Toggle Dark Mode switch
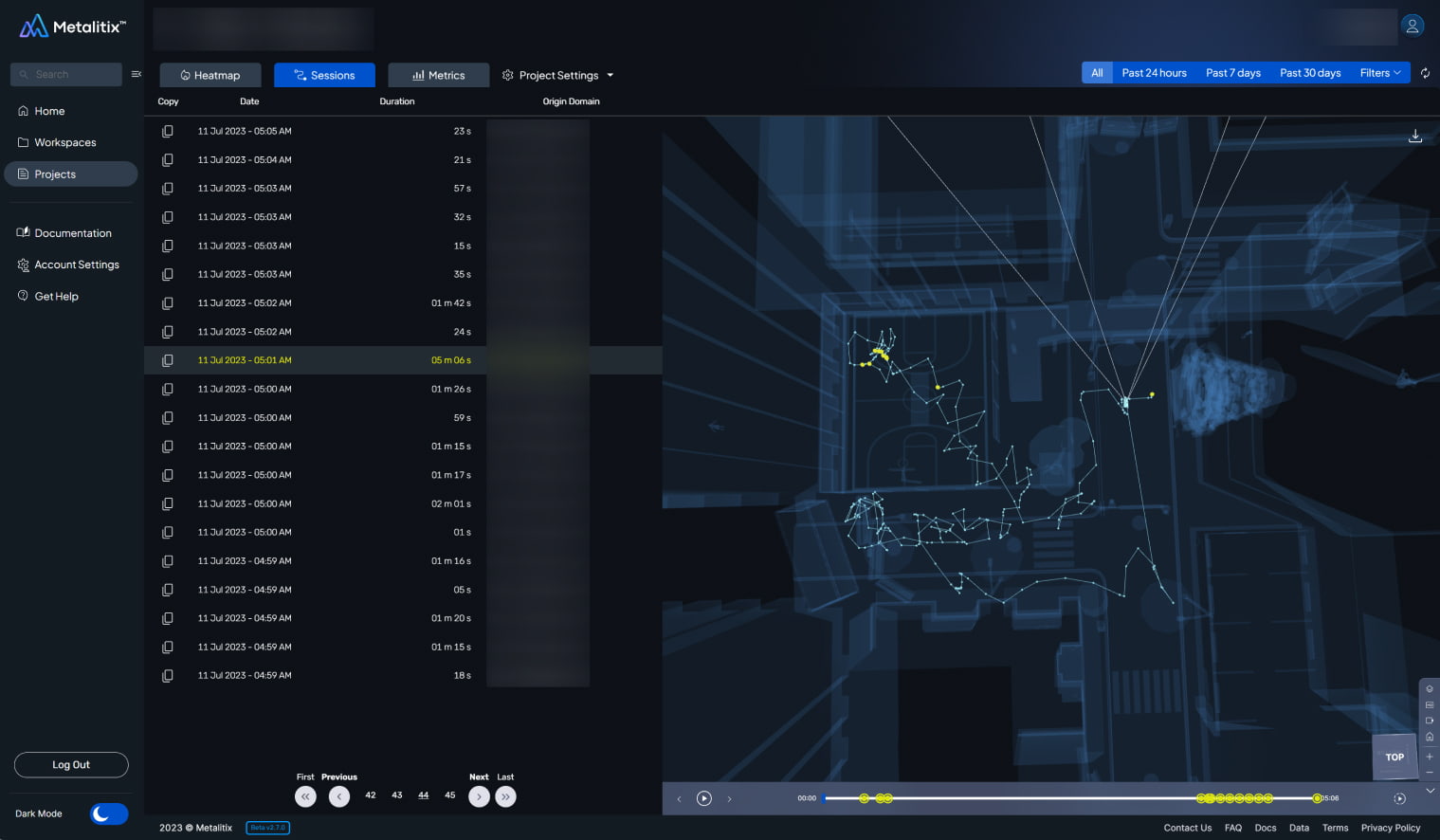 pyautogui.click(x=108, y=813)
